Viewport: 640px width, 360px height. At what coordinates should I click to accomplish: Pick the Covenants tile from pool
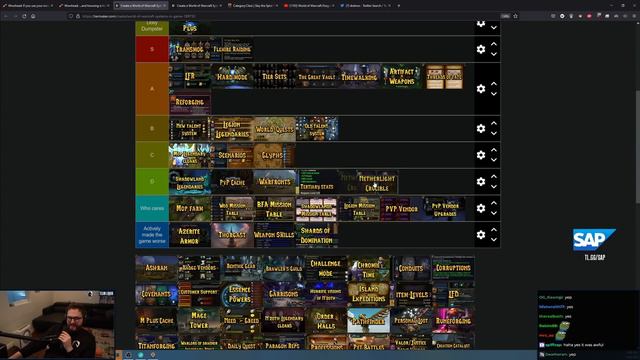tap(156, 294)
